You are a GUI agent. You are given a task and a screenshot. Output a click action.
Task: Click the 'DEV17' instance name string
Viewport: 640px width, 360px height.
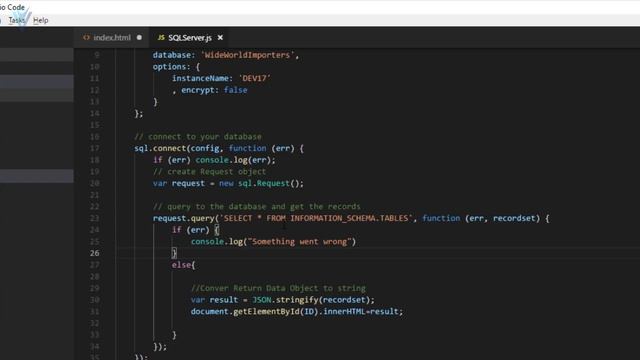255,78
